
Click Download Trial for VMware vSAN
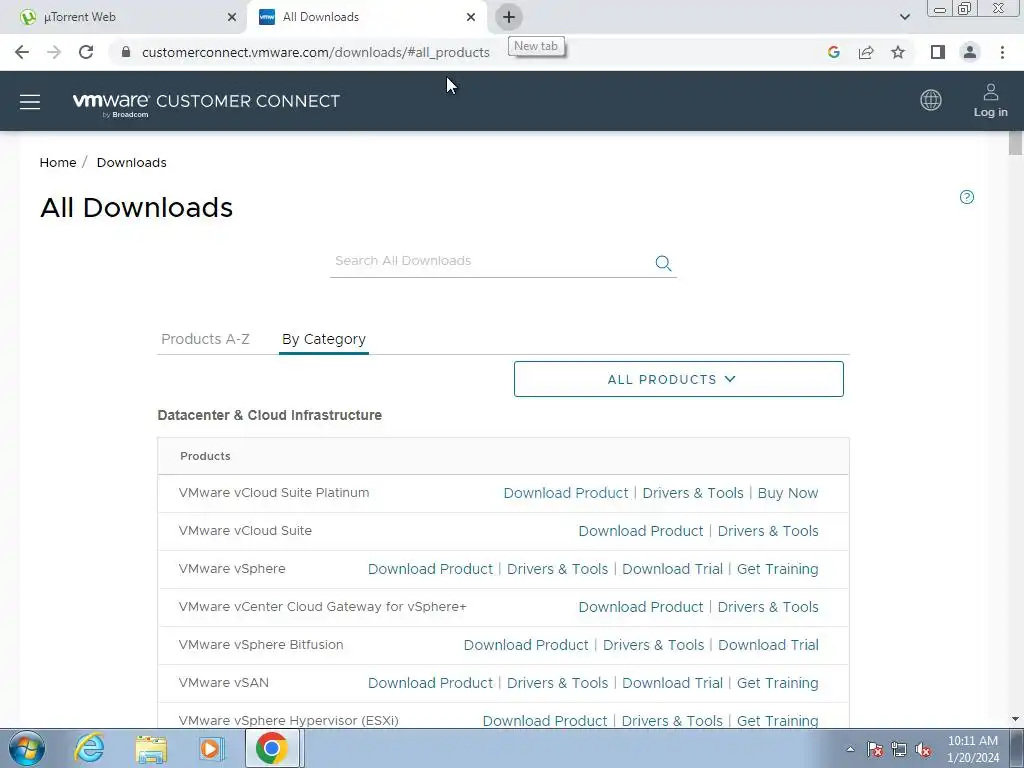point(672,682)
